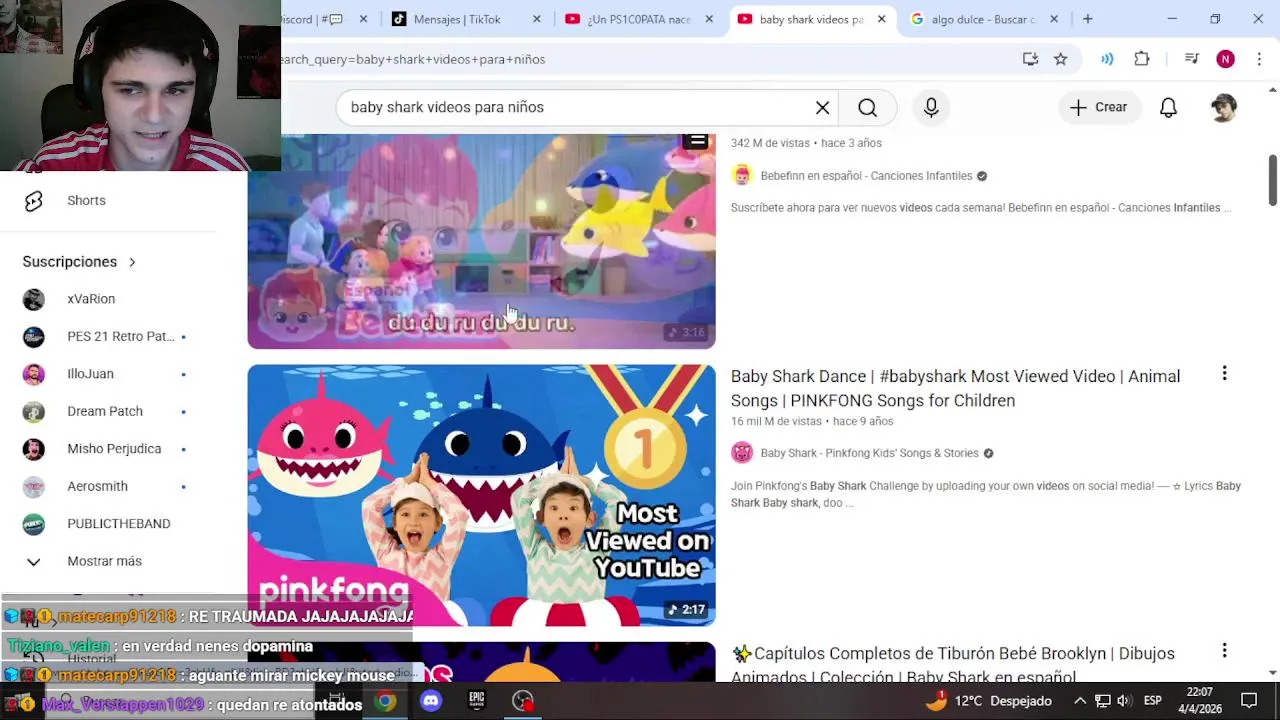Open the IlloJuan subscription
Screen dimensions: 1280x720
coord(90,374)
